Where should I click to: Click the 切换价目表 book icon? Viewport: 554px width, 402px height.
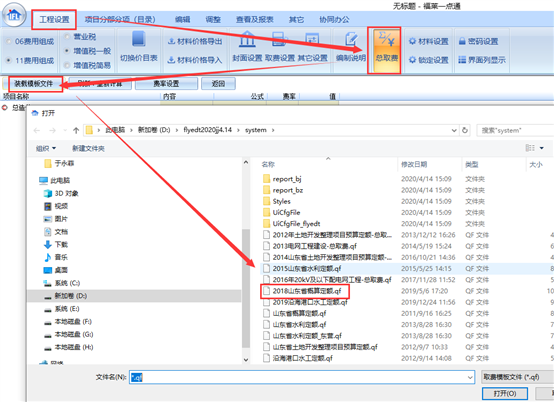point(139,39)
